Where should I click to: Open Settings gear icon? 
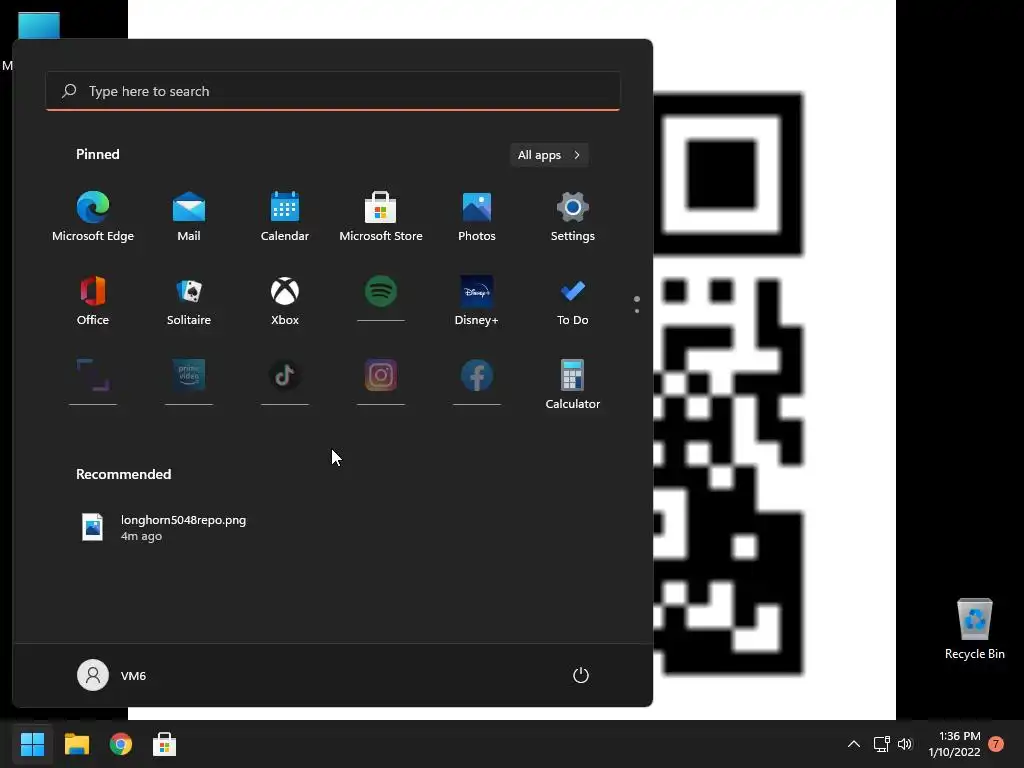pyautogui.click(x=573, y=217)
